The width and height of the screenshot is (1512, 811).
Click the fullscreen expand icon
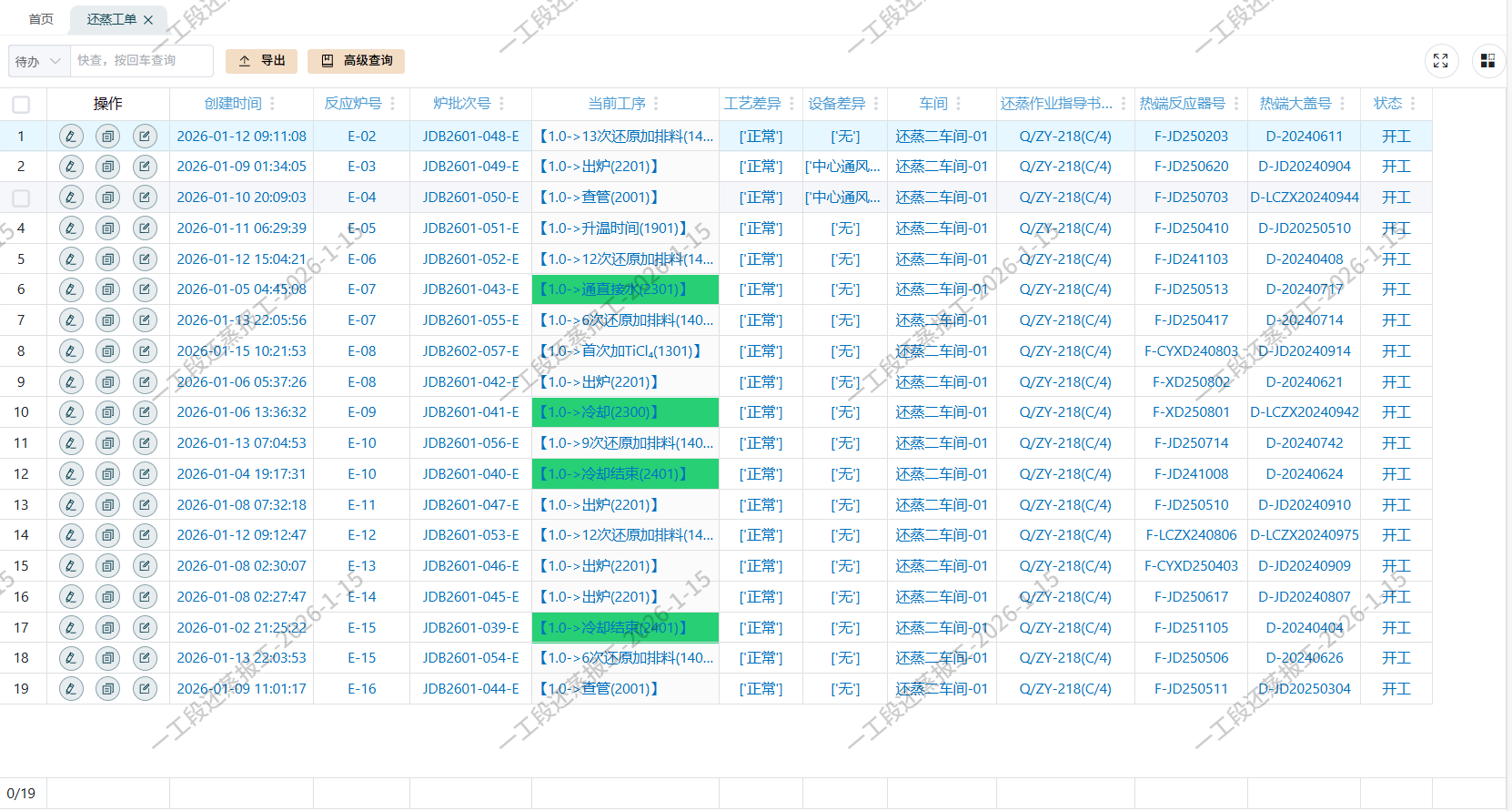point(1440,61)
